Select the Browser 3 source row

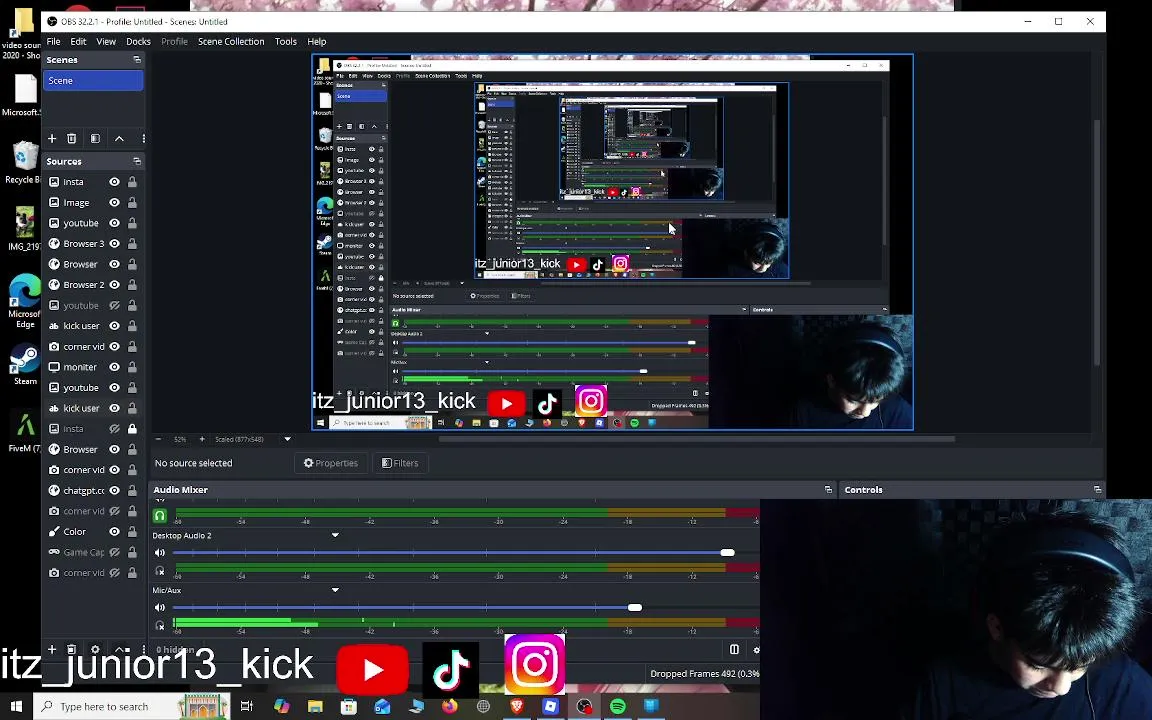[x=93, y=243]
